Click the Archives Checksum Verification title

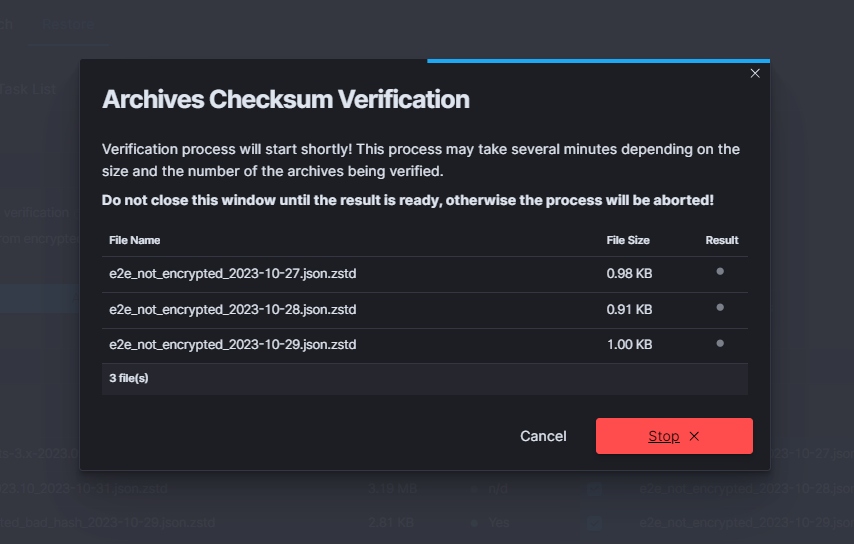pyautogui.click(x=286, y=99)
